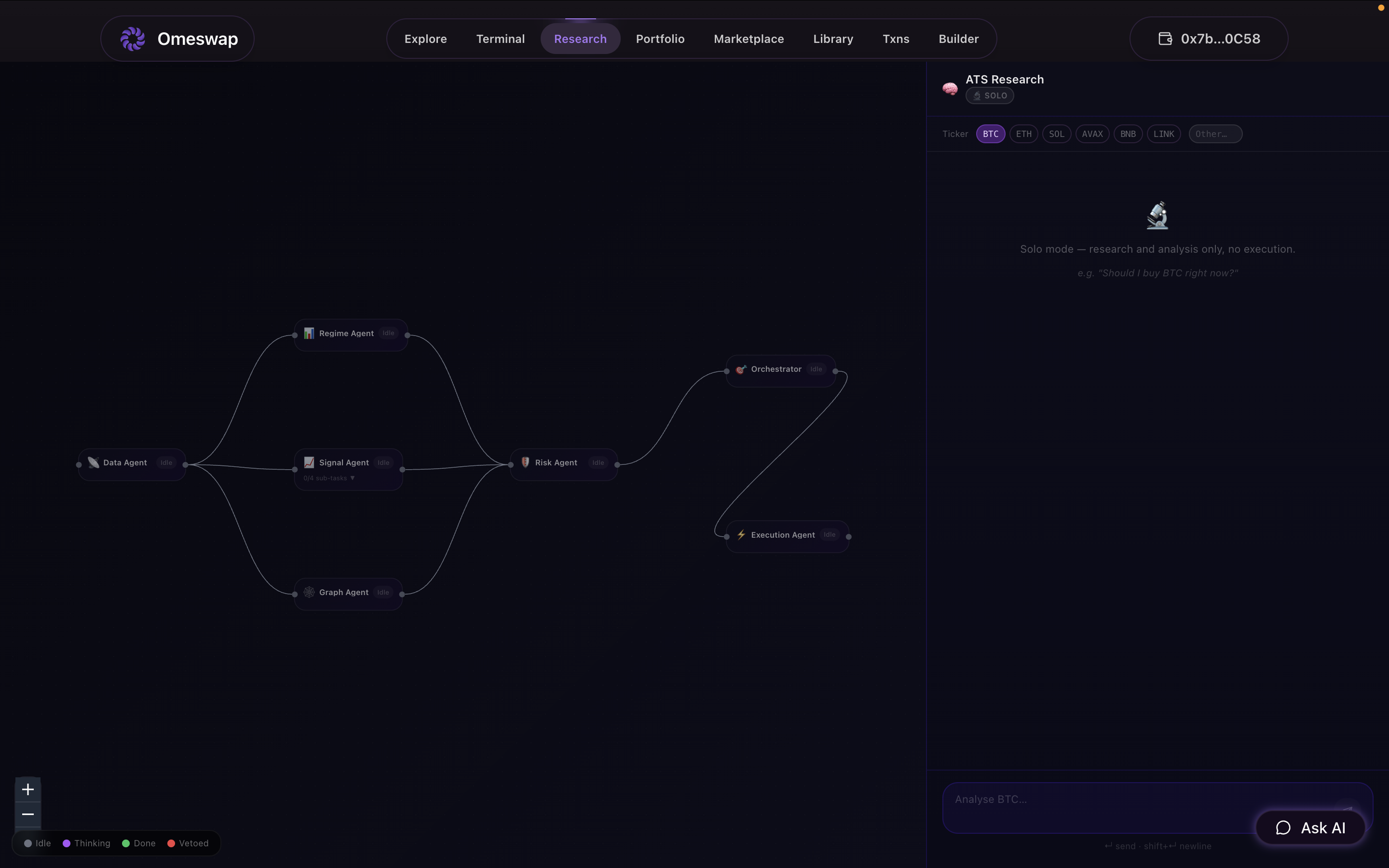Viewport: 1389px width, 868px height.
Task: Click the Omeswap swirl logo icon
Action: tap(133, 39)
